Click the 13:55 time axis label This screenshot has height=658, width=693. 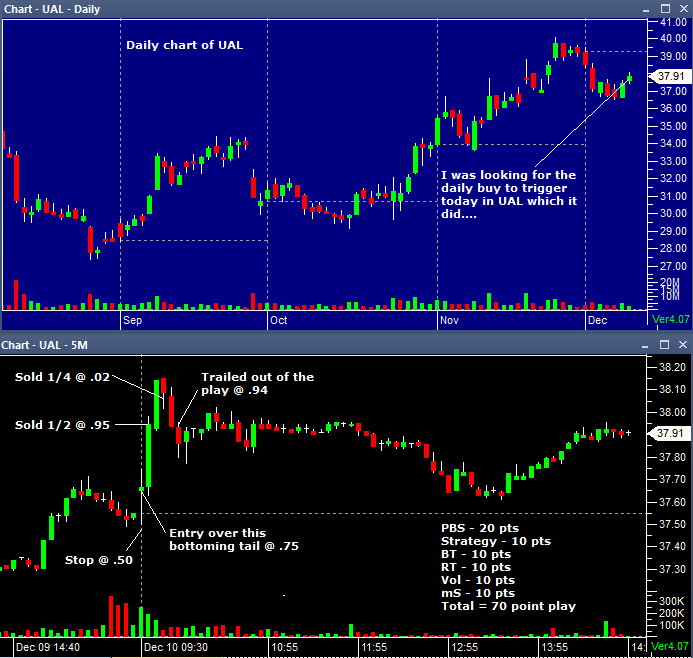coord(555,647)
